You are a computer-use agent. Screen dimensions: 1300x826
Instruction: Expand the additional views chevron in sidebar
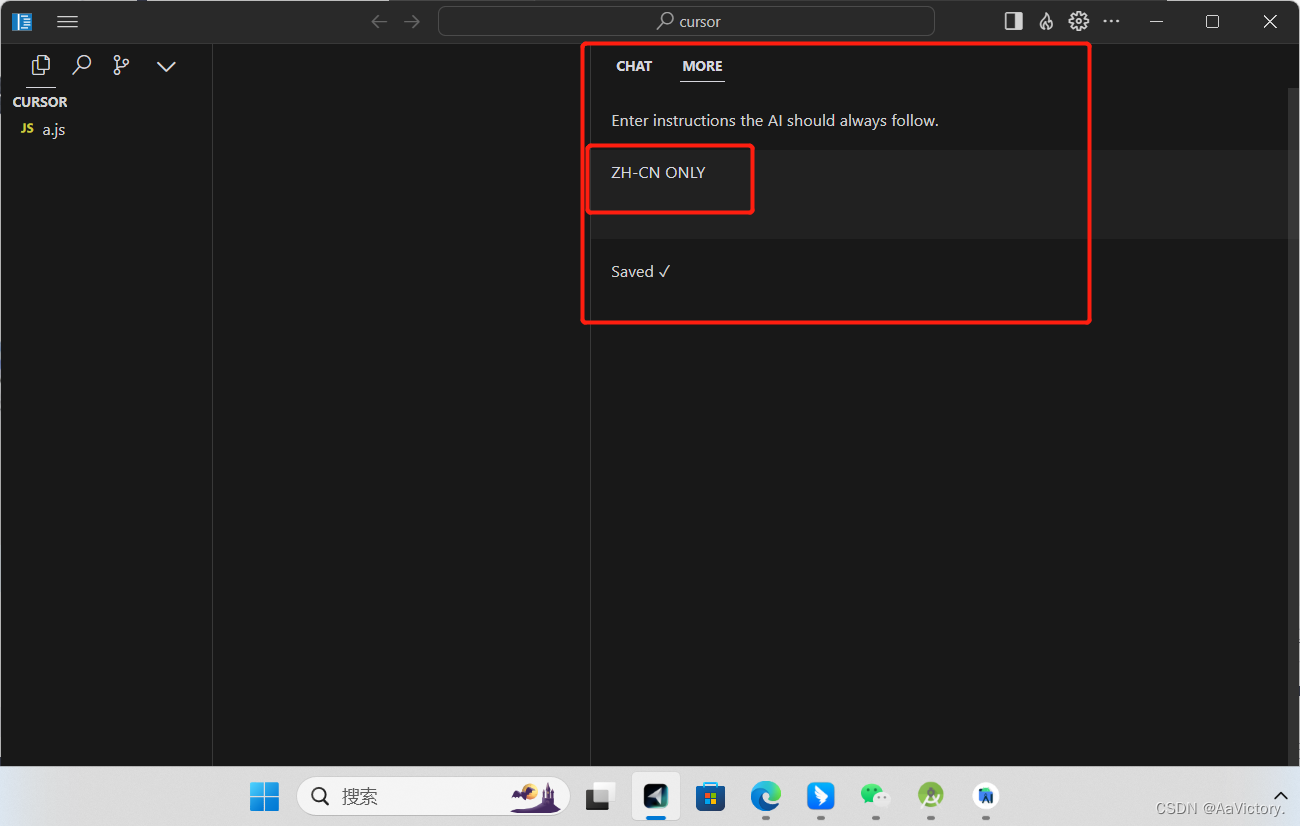coord(167,66)
